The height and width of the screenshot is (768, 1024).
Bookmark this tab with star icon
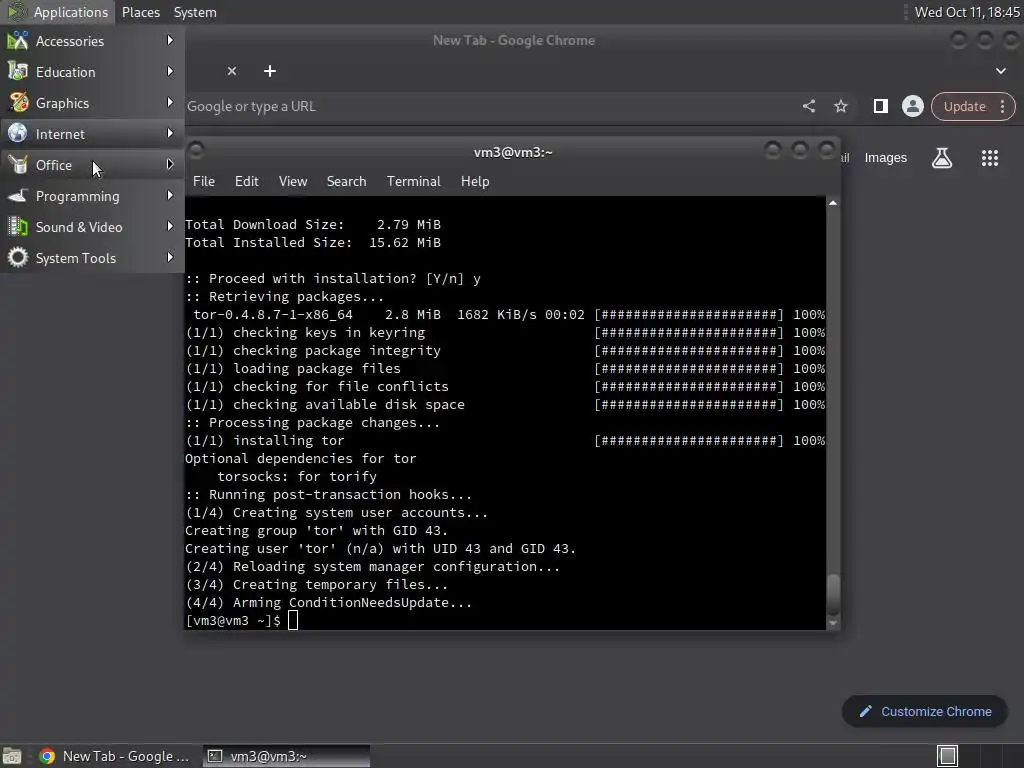pyautogui.click(x=840, y=106)
